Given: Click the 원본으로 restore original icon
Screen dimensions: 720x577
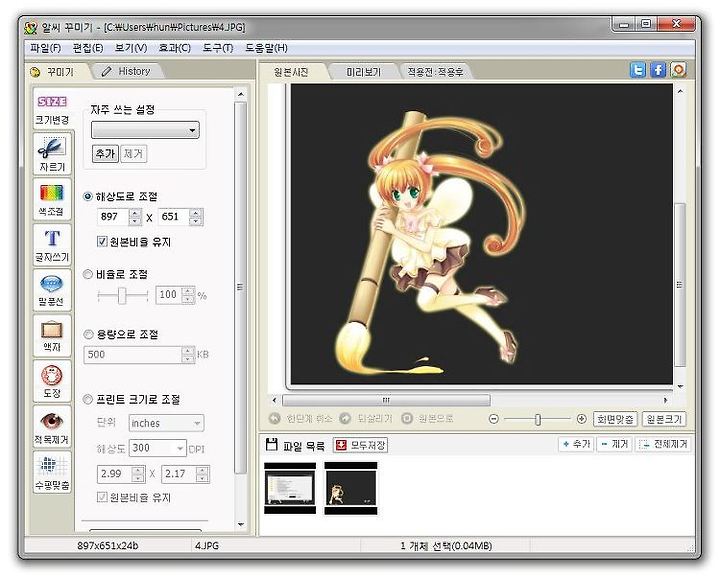Looking at the screenshot, I should (x=407, y=419).
